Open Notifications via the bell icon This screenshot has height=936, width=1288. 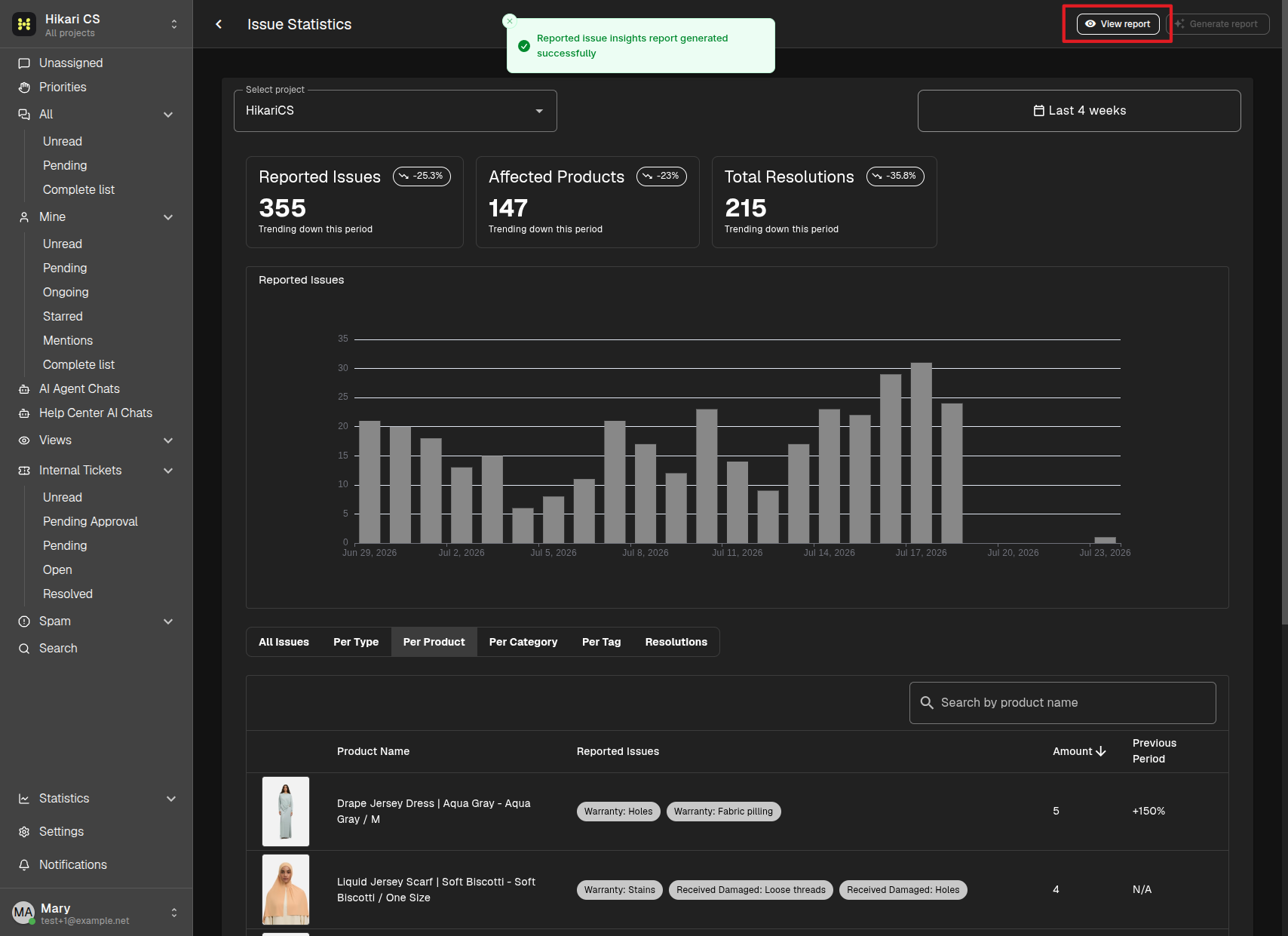click(x=24, y=865)
